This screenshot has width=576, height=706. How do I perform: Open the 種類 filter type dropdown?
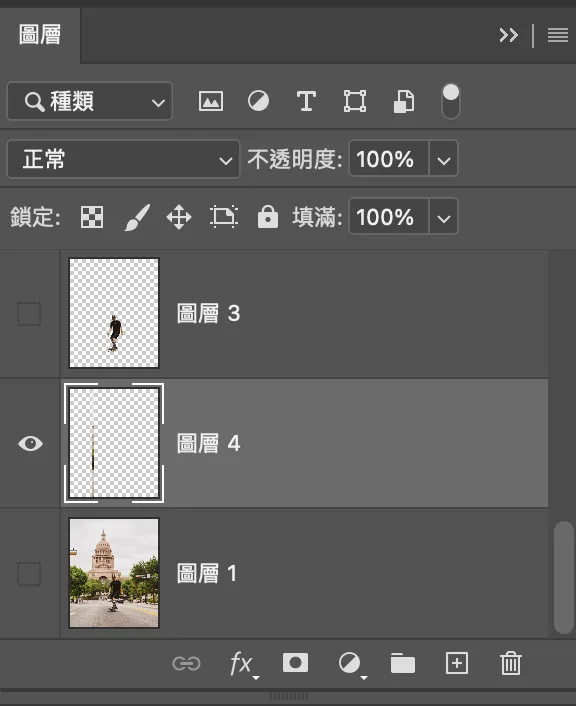point(90,101)
